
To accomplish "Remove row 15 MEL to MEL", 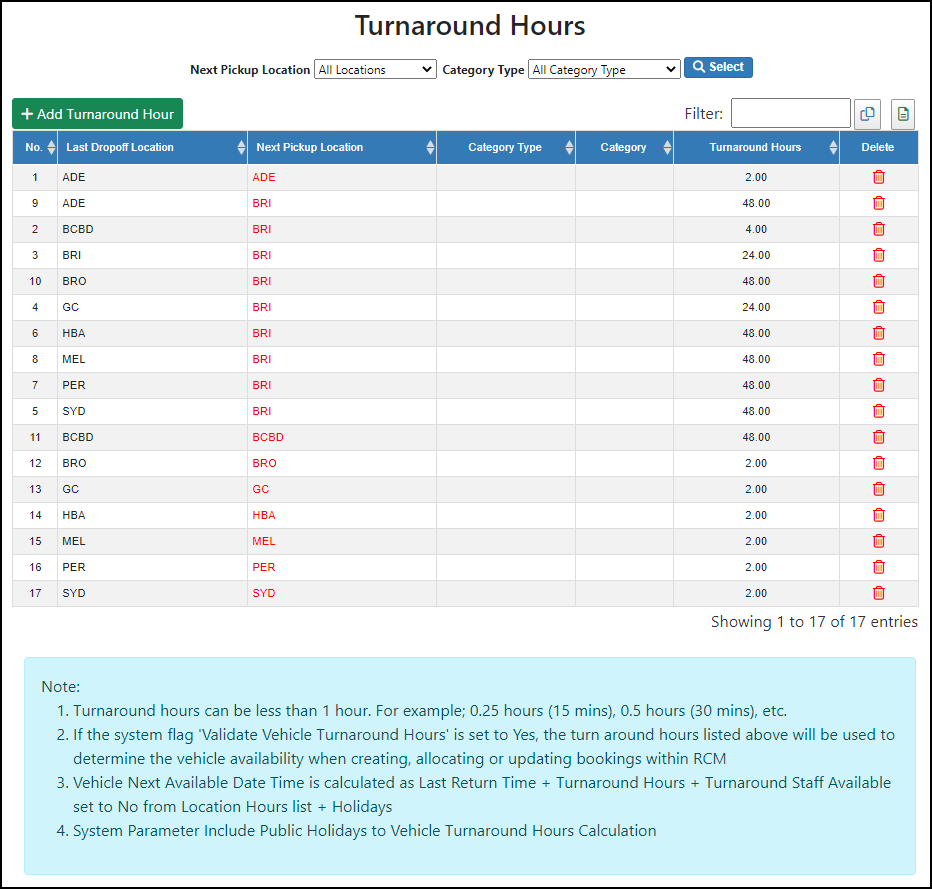I will pos(878,541).
